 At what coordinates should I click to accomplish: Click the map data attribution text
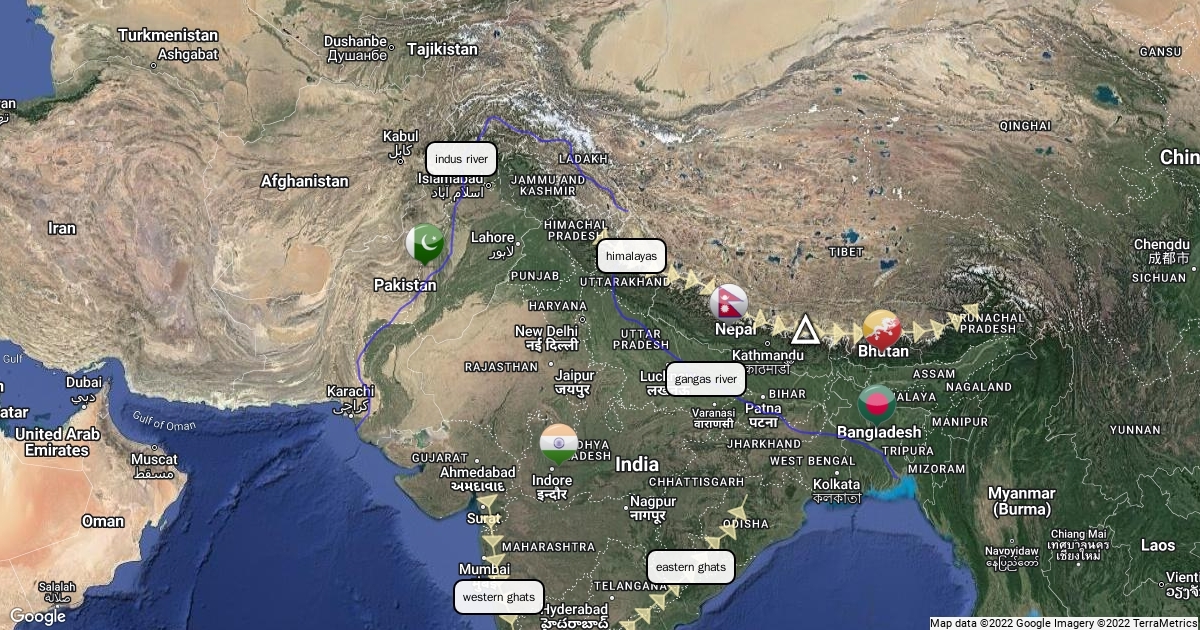tap(1064, 622)
